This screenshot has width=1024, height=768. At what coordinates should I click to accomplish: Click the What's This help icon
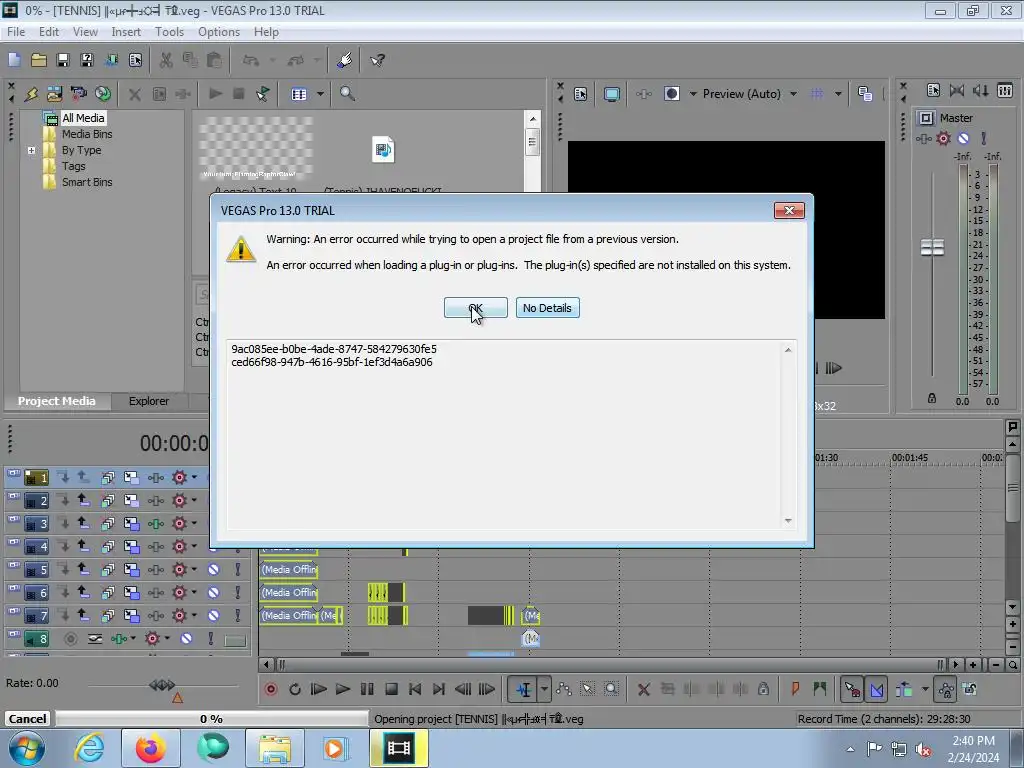(377, 60)
